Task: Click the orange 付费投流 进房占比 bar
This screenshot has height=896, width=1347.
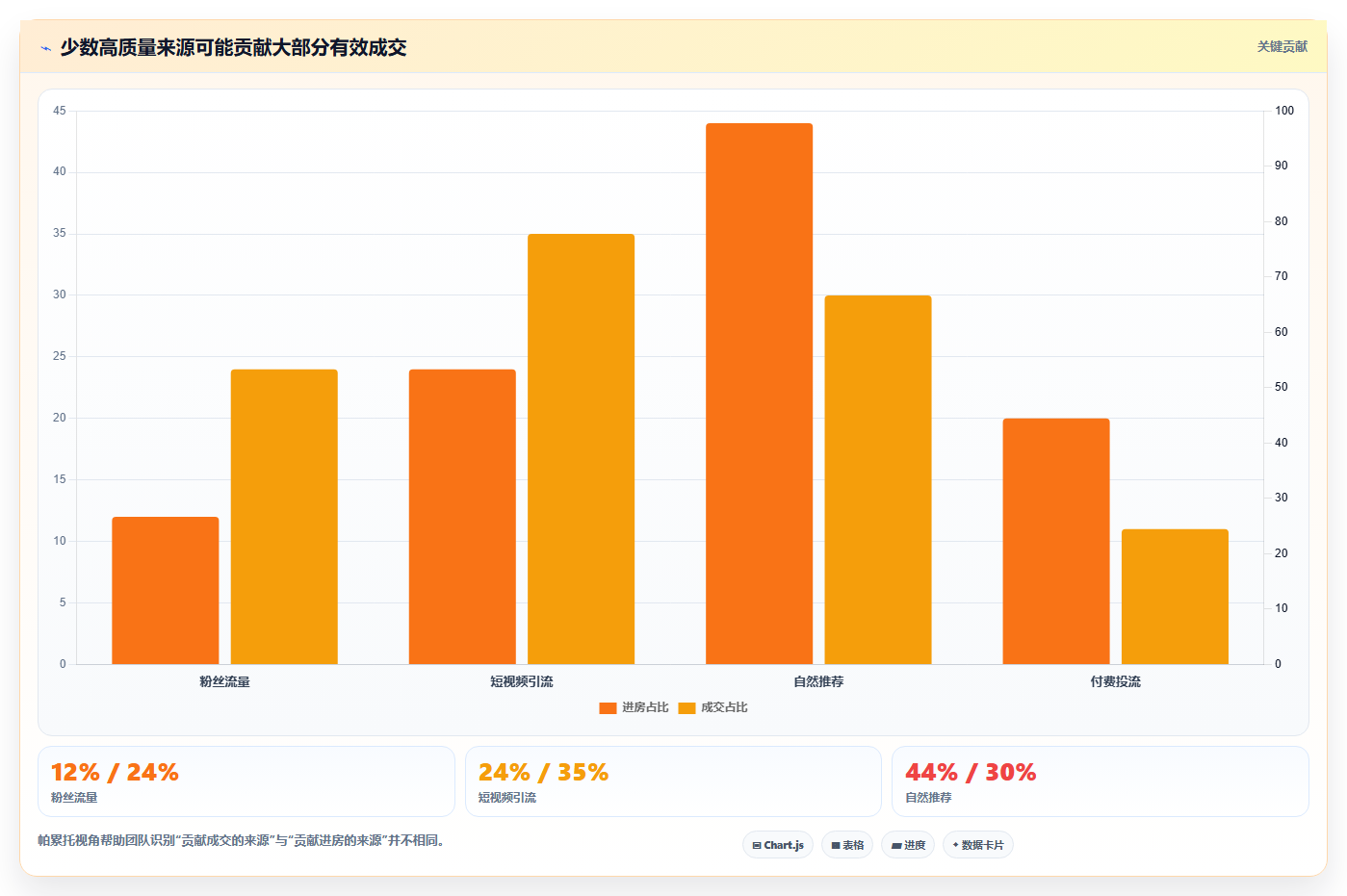Action: [x=1056, y=542]
